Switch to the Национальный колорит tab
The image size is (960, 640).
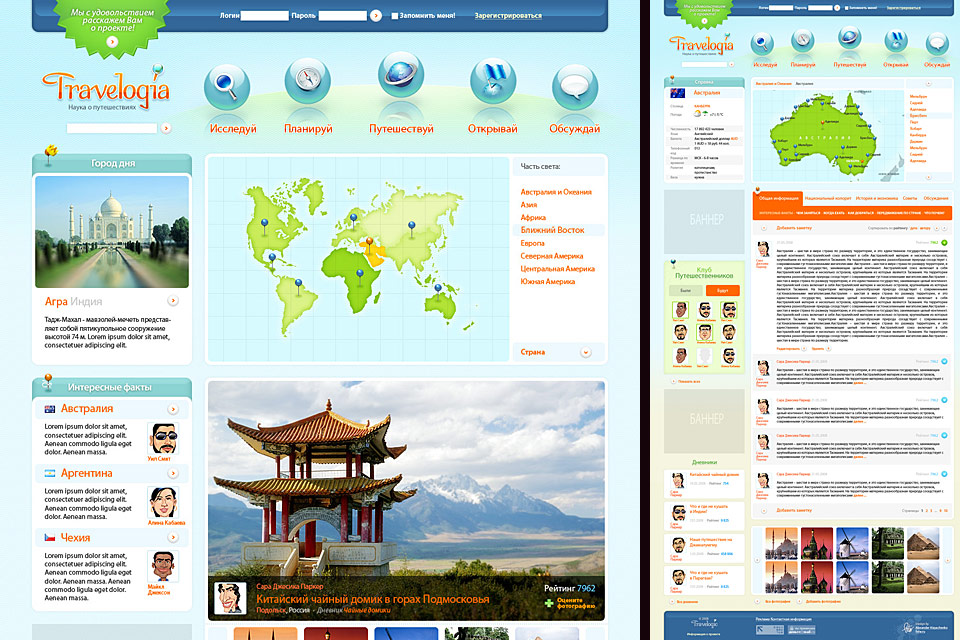(828, 198)
